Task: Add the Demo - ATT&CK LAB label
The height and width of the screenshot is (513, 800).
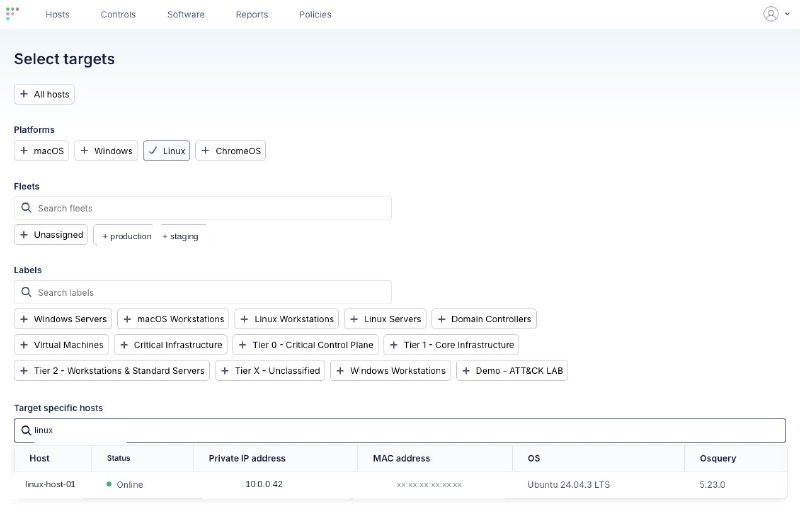Action: [512, 371]
